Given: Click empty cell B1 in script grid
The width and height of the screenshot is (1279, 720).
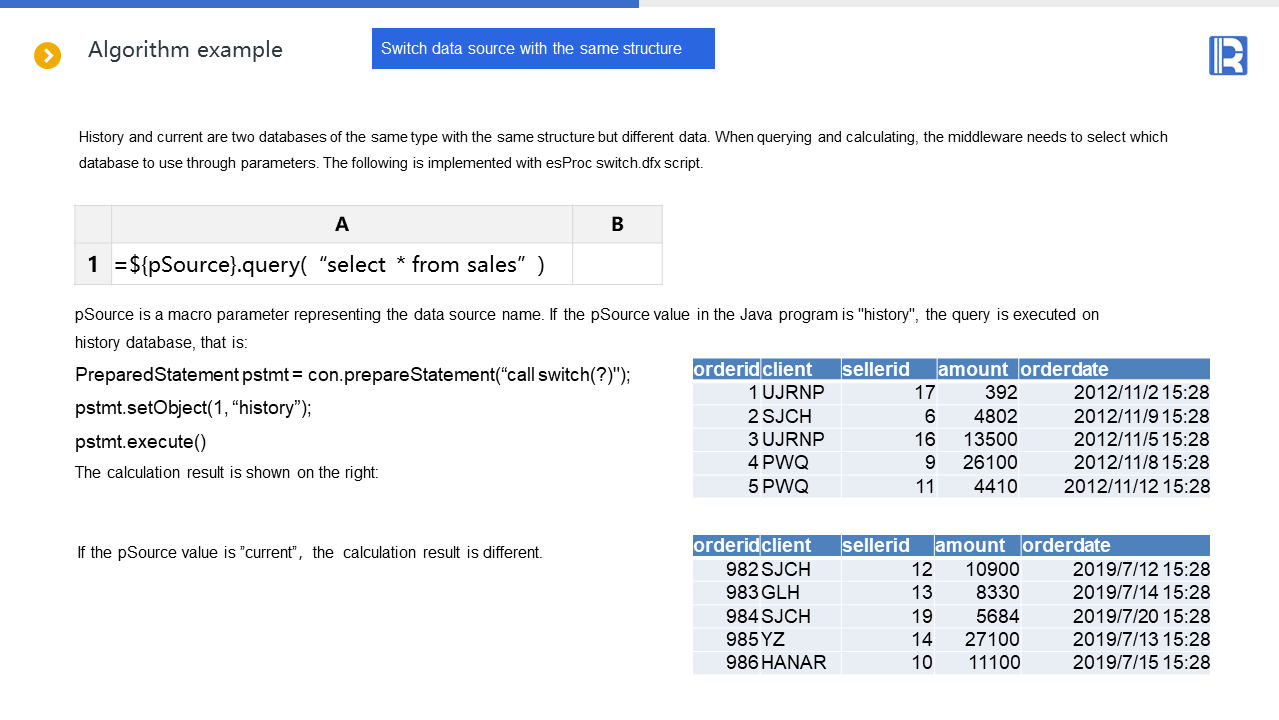Looking at the screenshot, I should [617, 264].
